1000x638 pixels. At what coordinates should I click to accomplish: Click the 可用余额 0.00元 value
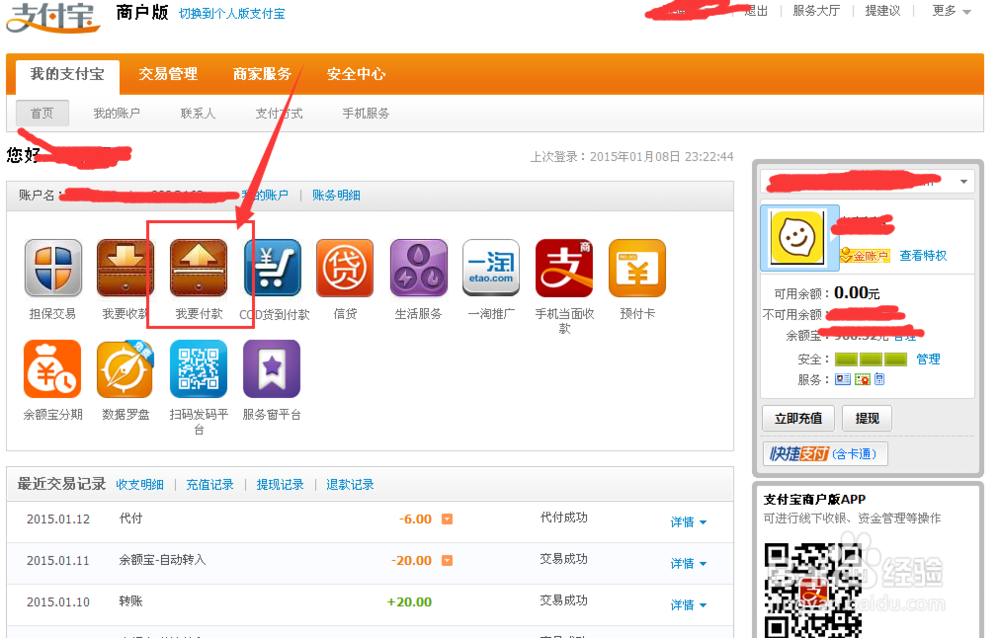coord(857,293)
